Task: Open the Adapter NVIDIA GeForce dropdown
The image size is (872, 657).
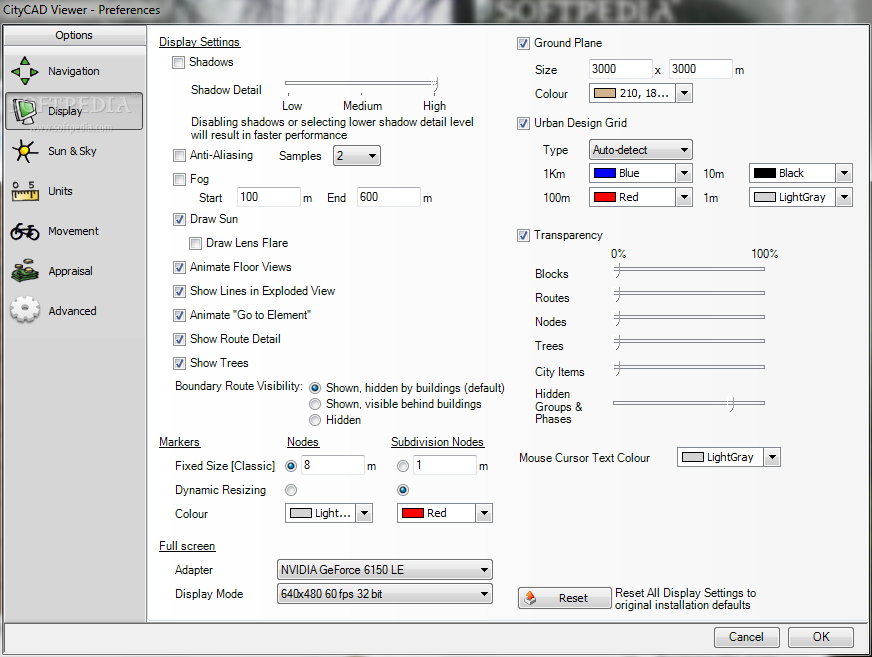Action: (x=385, y=570)
